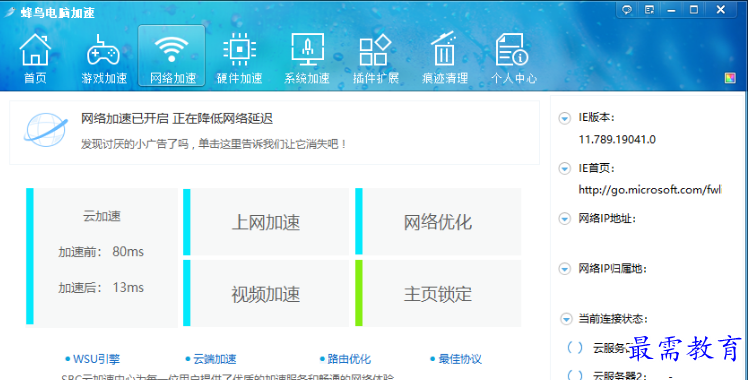
Task: Click IE version 11.789.19041.0 value
Action: pos(617,139)
